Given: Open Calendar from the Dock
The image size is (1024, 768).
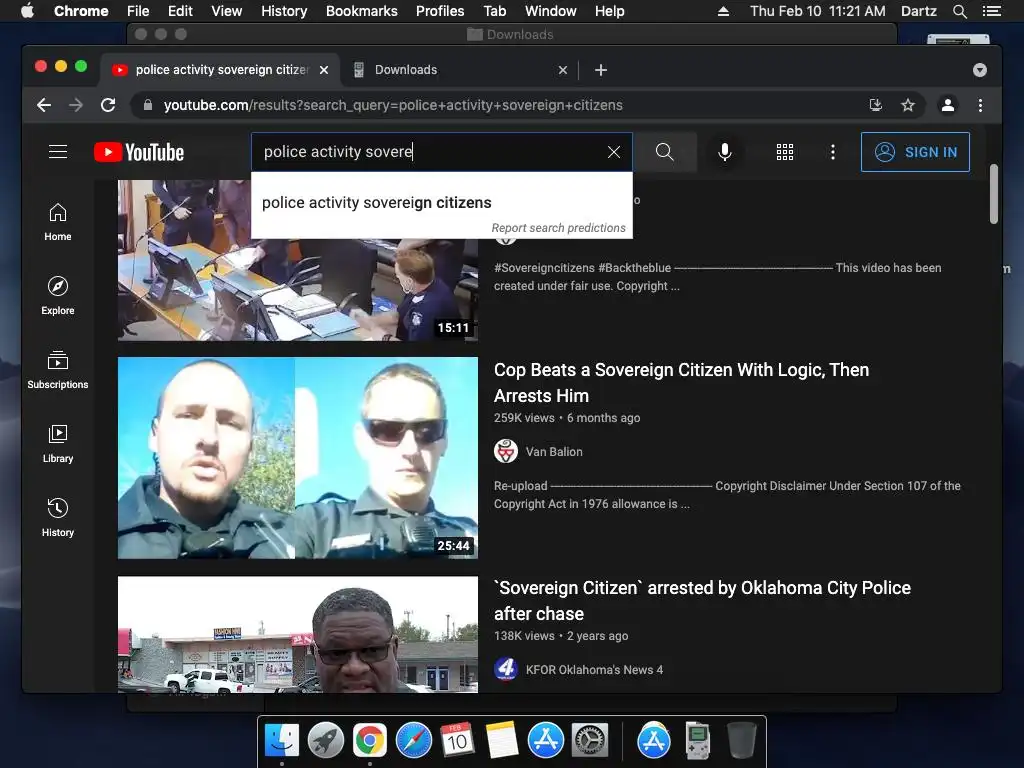Looking at the screenshot, I should (x=457, y=741).
